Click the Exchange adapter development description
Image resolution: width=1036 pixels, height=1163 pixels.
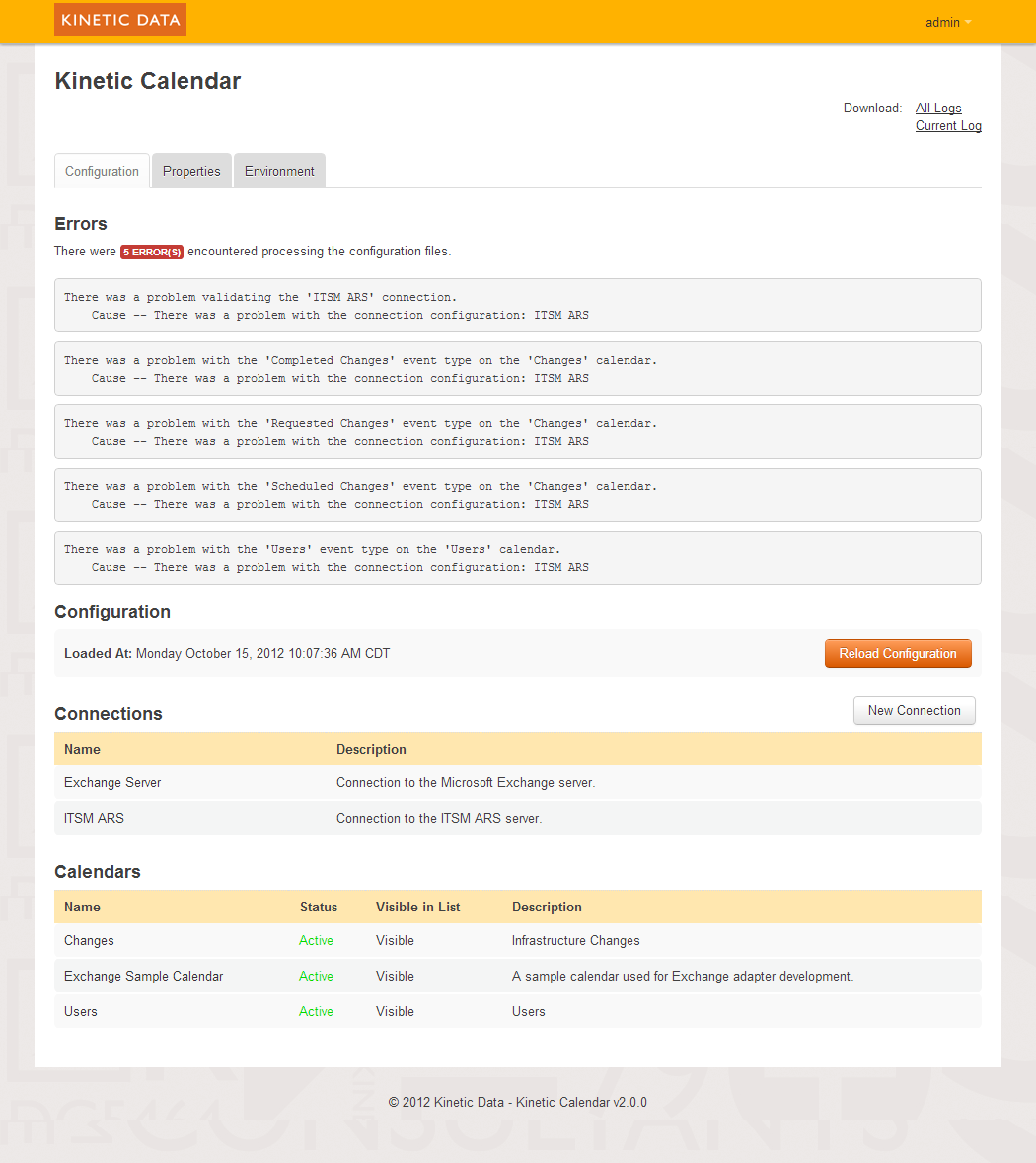[683, 977]
